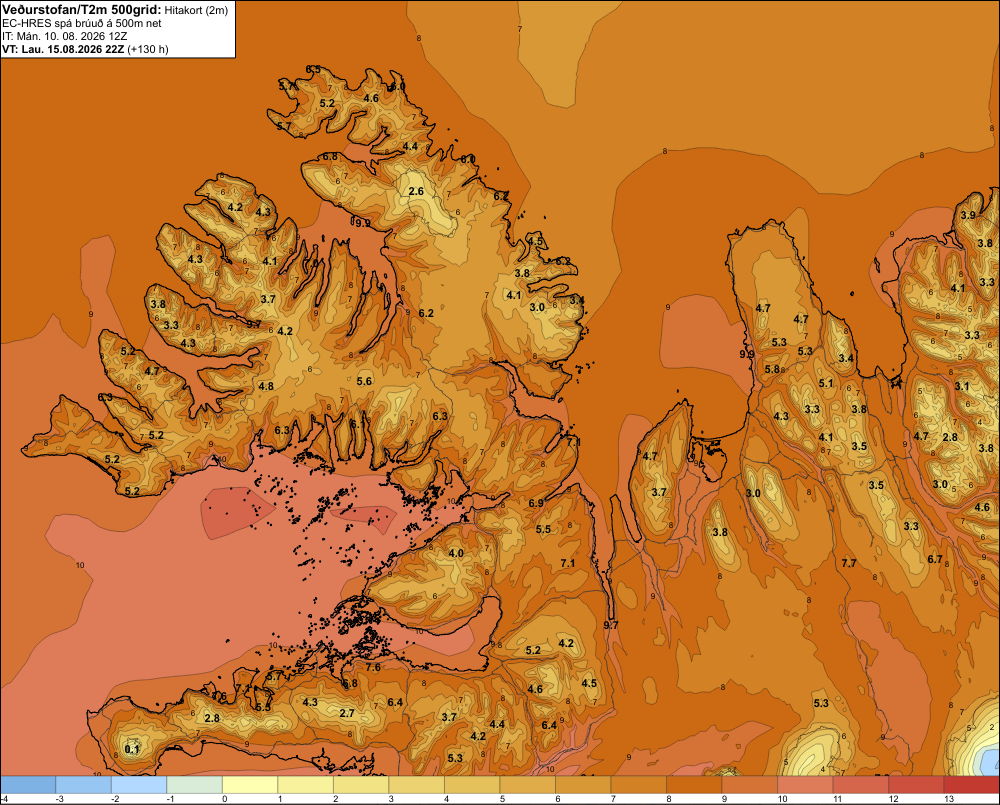Click the '-2' legend scale label
The image size is (1000, 805).
point(115,799)
